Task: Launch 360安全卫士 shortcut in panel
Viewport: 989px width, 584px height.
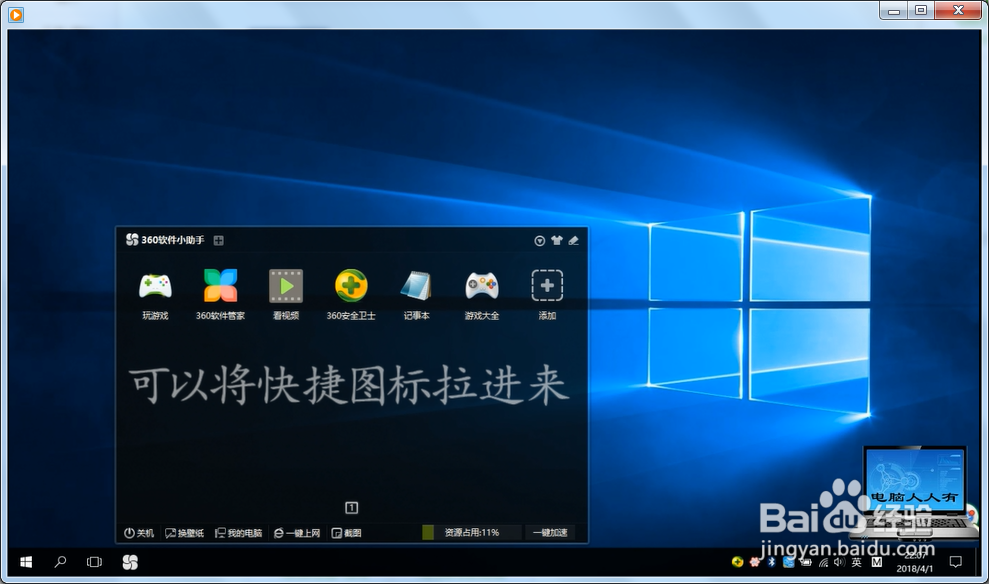Action: pyautogui.click(x=351, y=295)
